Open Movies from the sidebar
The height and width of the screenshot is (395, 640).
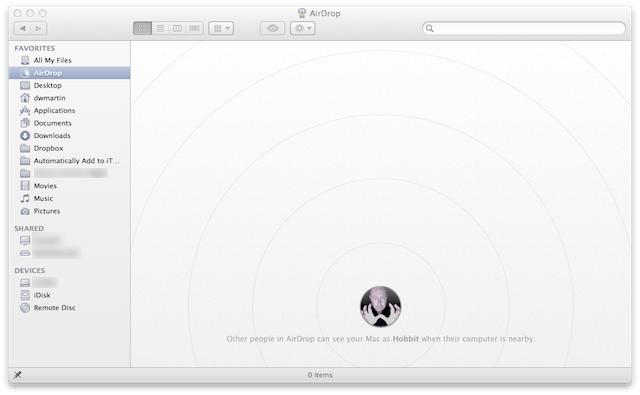coord(69,186)
